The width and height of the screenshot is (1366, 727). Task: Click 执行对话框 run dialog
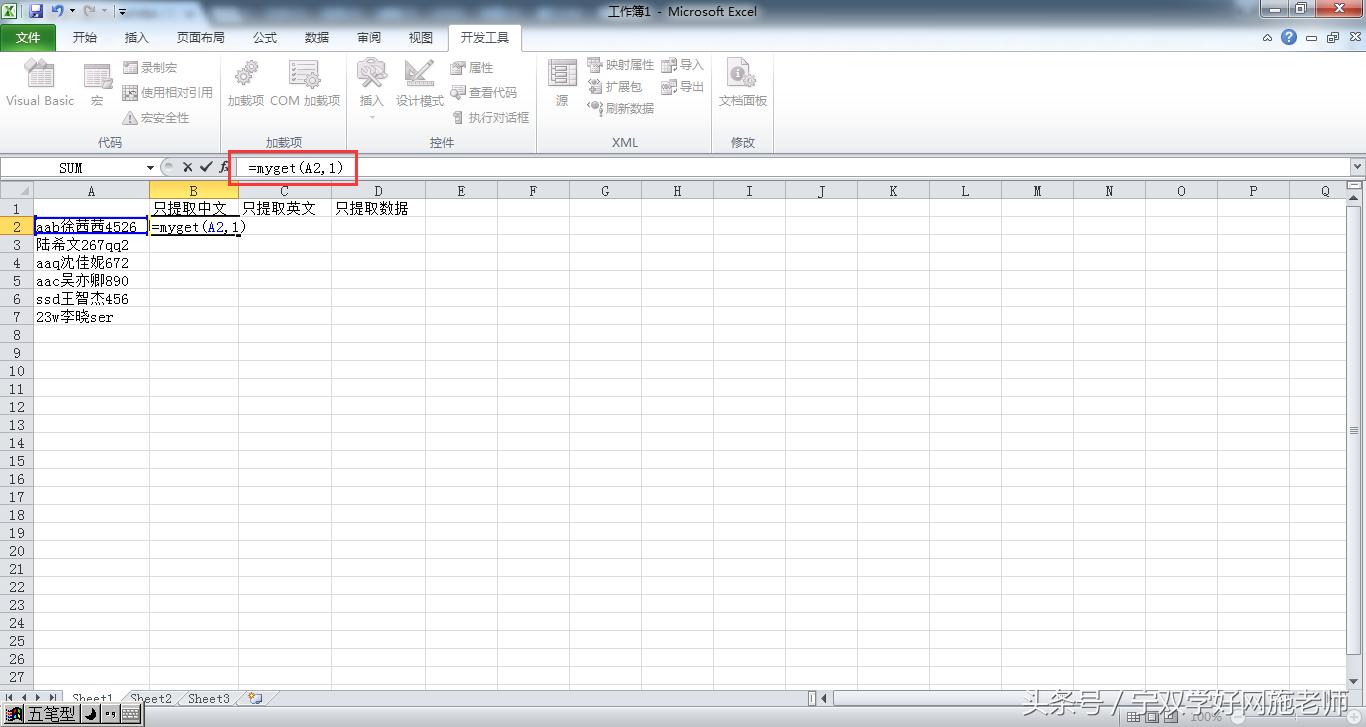[x=490, y=117]
